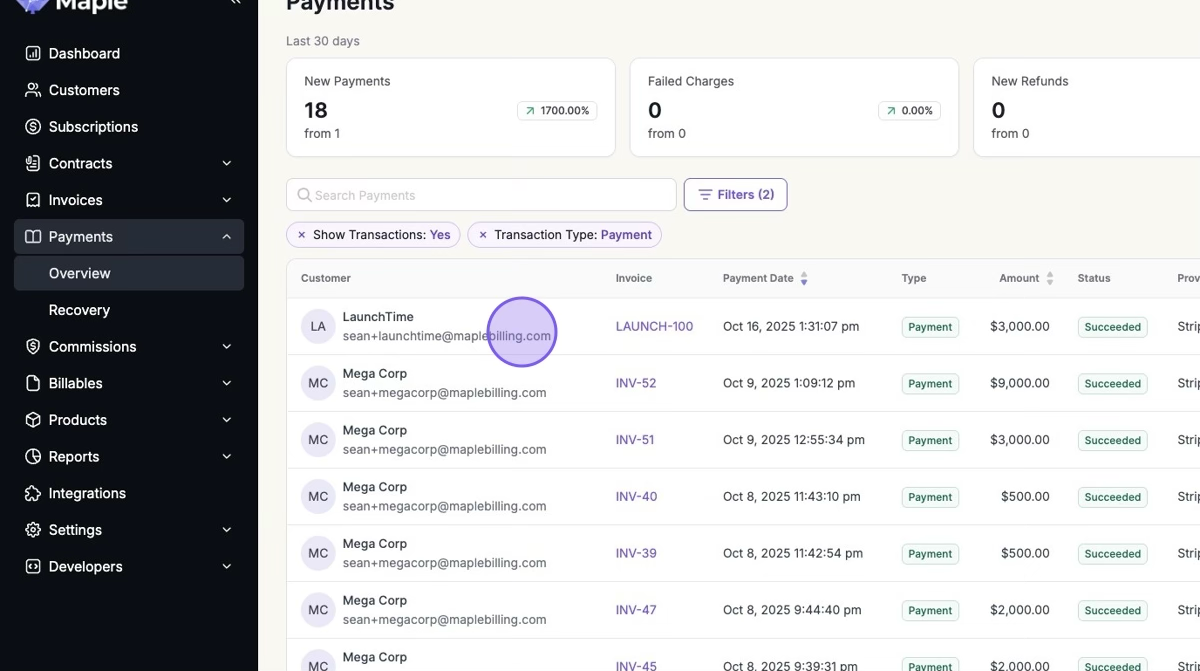Click the Customers people icon
The width and height of the screenshot is (1200, 671).
pyautogui.click(x=33, y=90)
